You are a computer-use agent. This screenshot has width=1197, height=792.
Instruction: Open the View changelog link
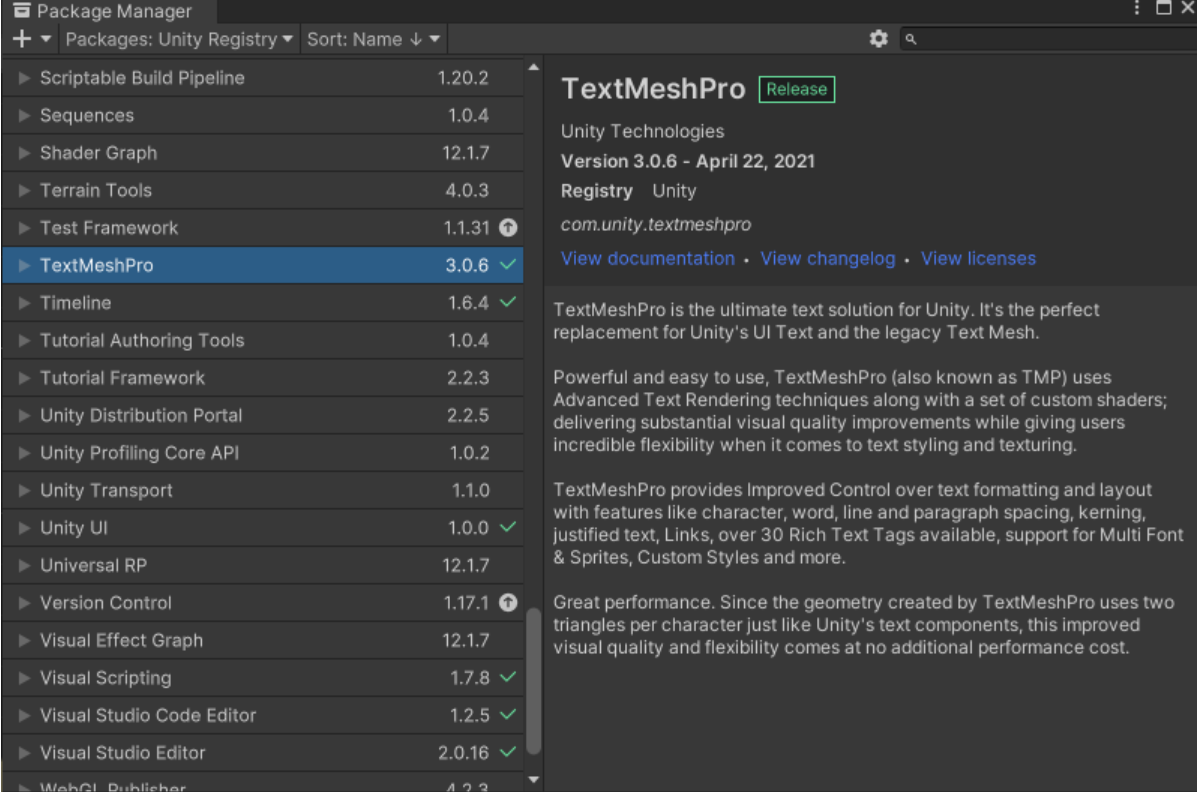pos(828,258)
